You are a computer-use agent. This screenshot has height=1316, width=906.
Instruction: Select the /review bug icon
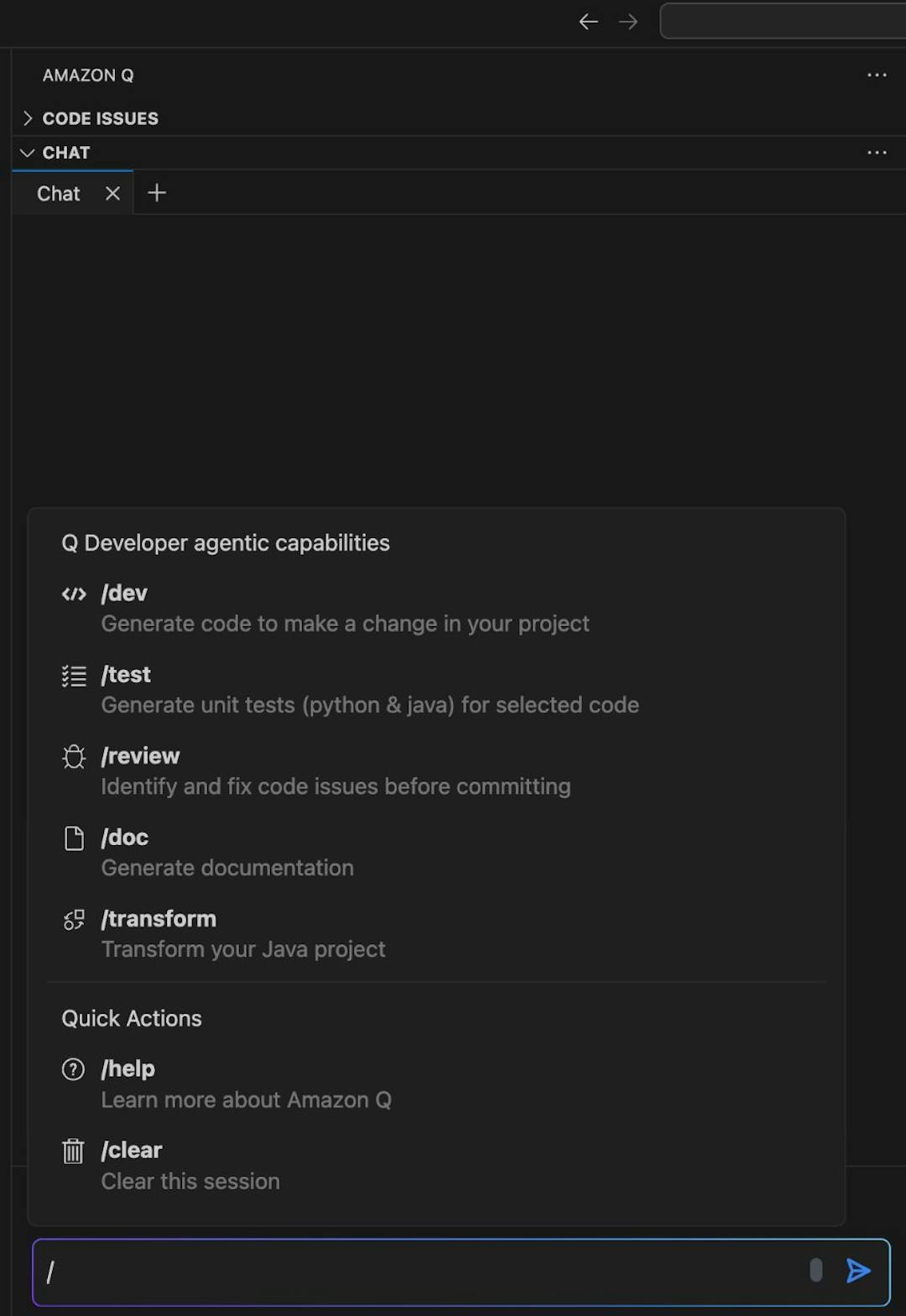pyautogui.click(x=73, y=756)
